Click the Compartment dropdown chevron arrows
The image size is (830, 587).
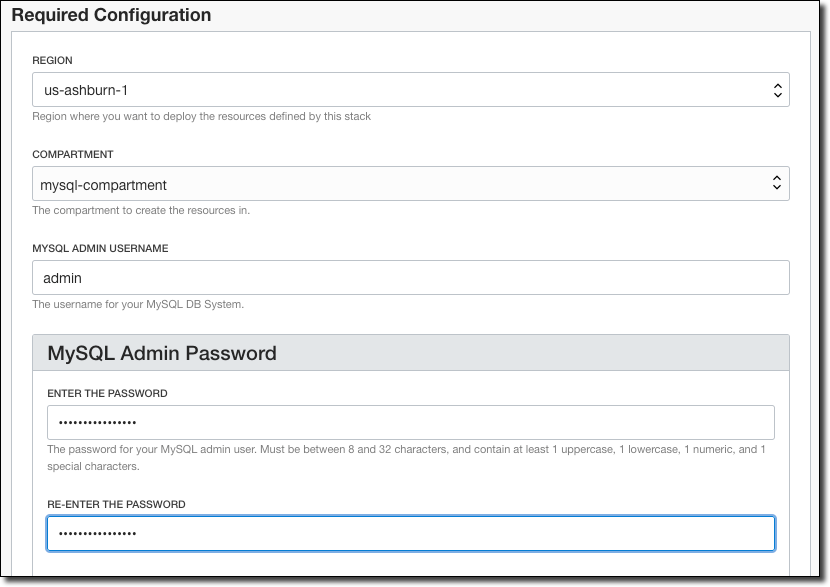(x=777, y=184)
